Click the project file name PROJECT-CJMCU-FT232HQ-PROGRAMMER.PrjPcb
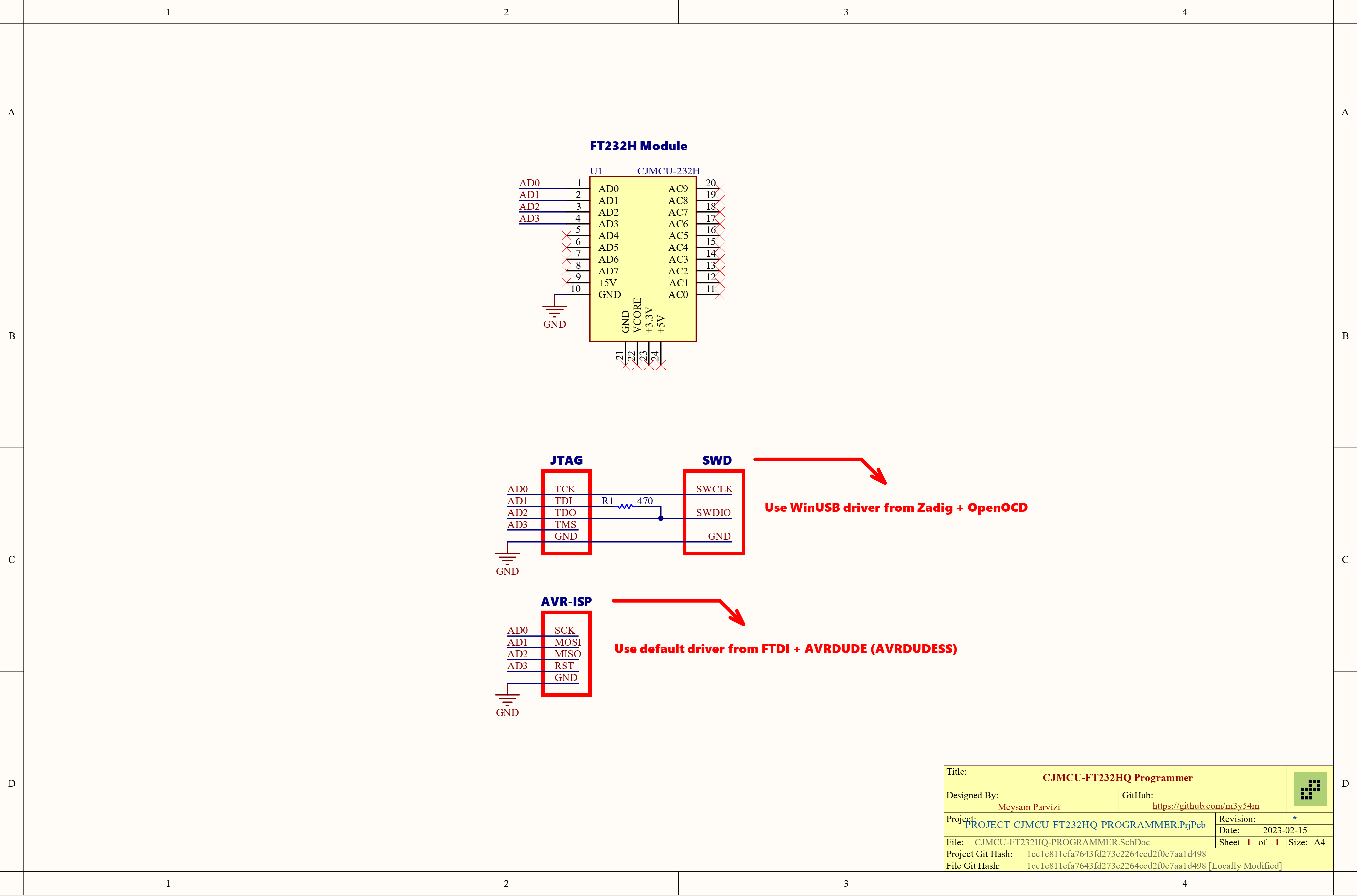The height and width of the screenshot is (896, 1358). coord(1085,825)
